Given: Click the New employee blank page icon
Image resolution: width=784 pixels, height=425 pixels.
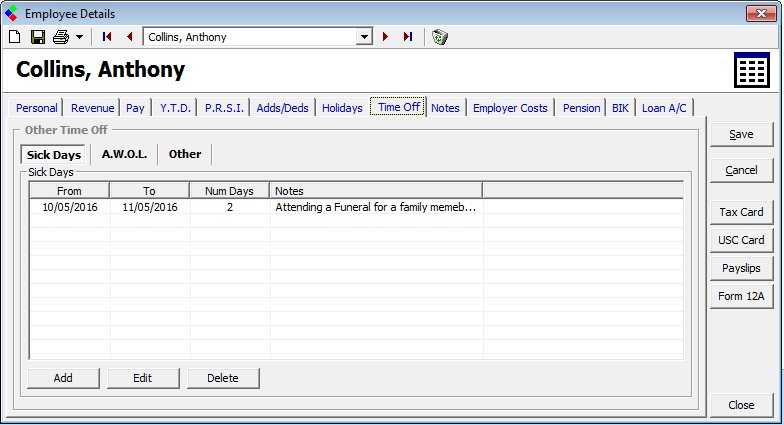Looking at the screenshot, I should pos(14,37).
